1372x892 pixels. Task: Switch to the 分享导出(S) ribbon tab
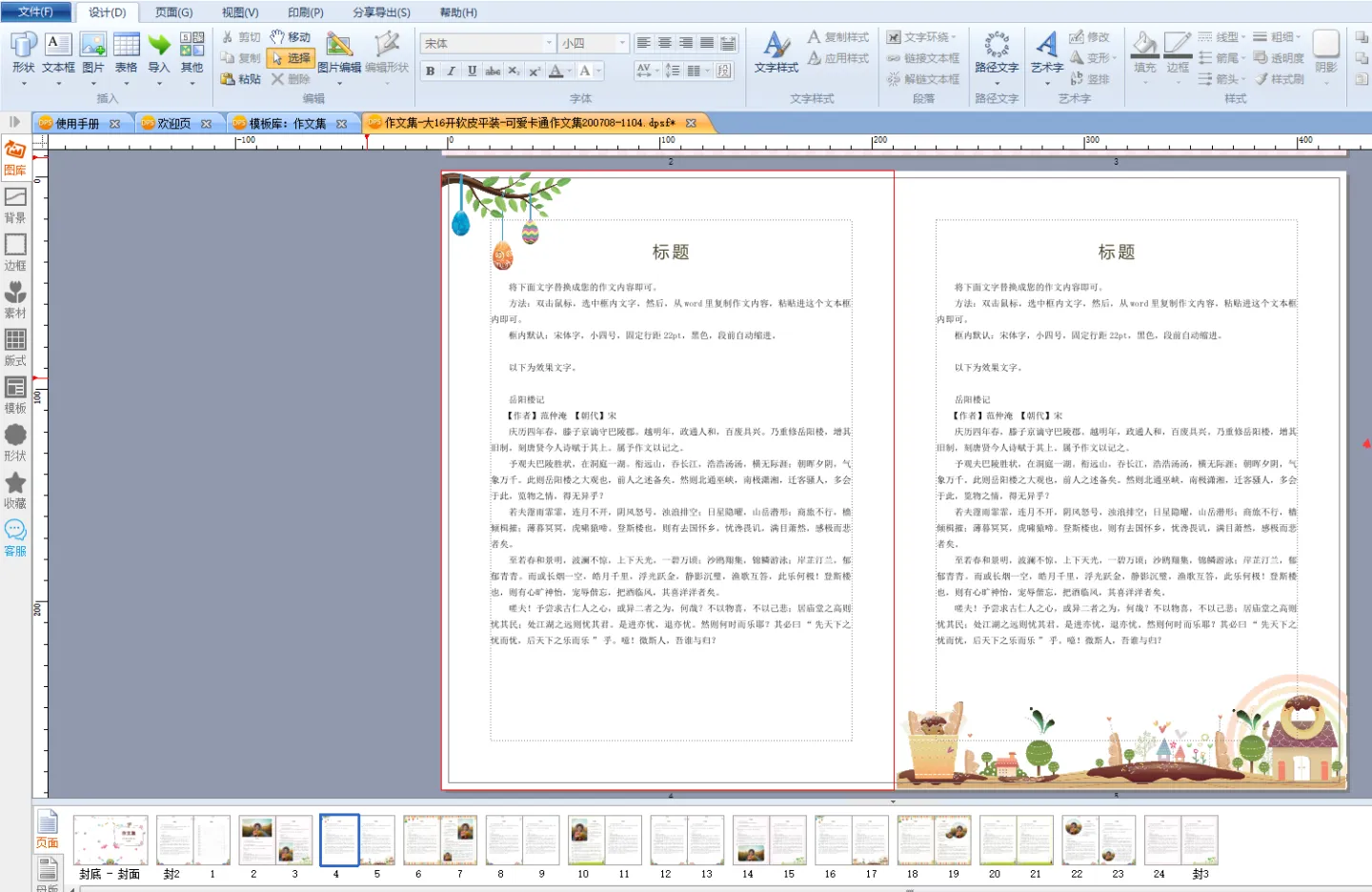tap(381, 12)
